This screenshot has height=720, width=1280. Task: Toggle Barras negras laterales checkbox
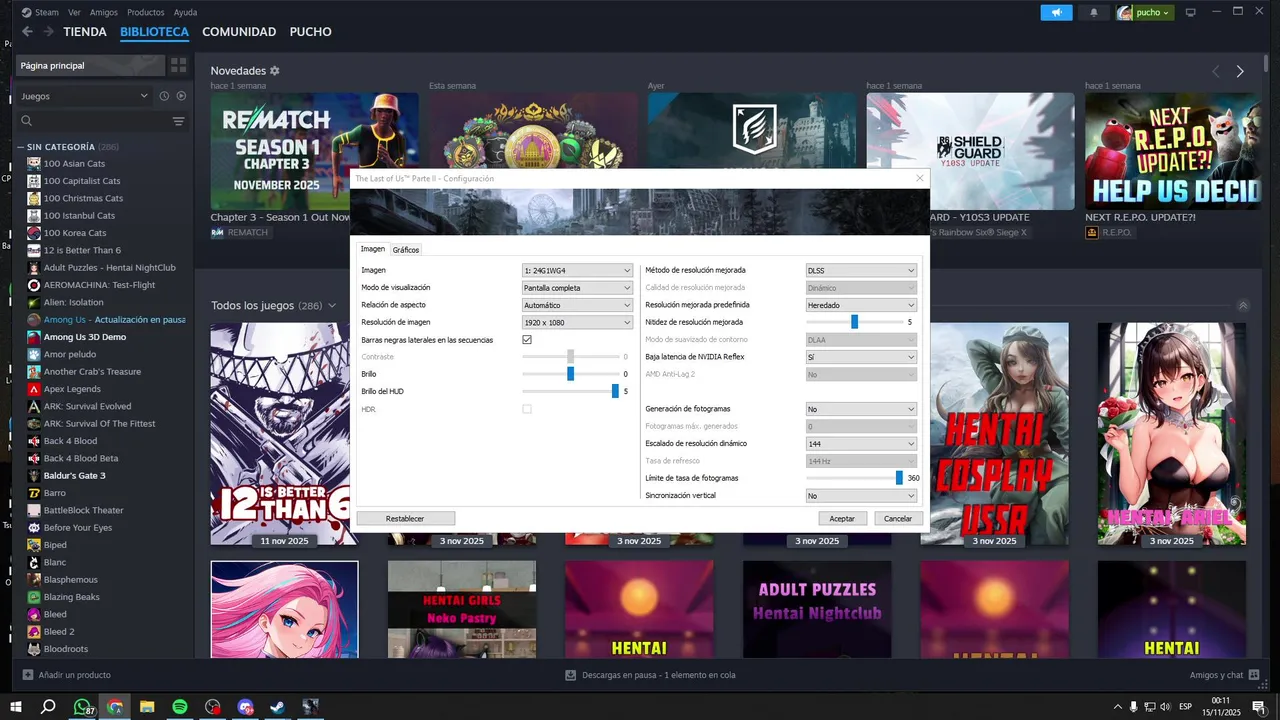click(x=527, y=340)
